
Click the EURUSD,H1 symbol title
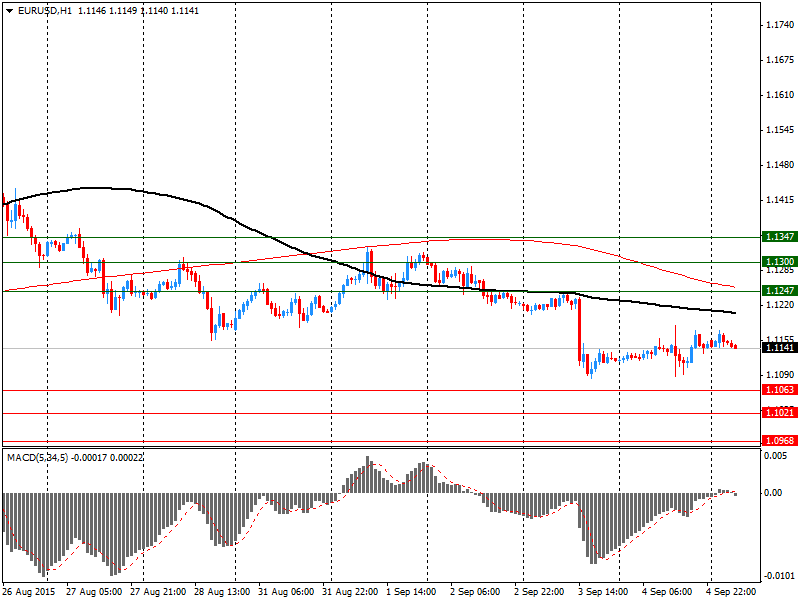(x=44, y=11)
